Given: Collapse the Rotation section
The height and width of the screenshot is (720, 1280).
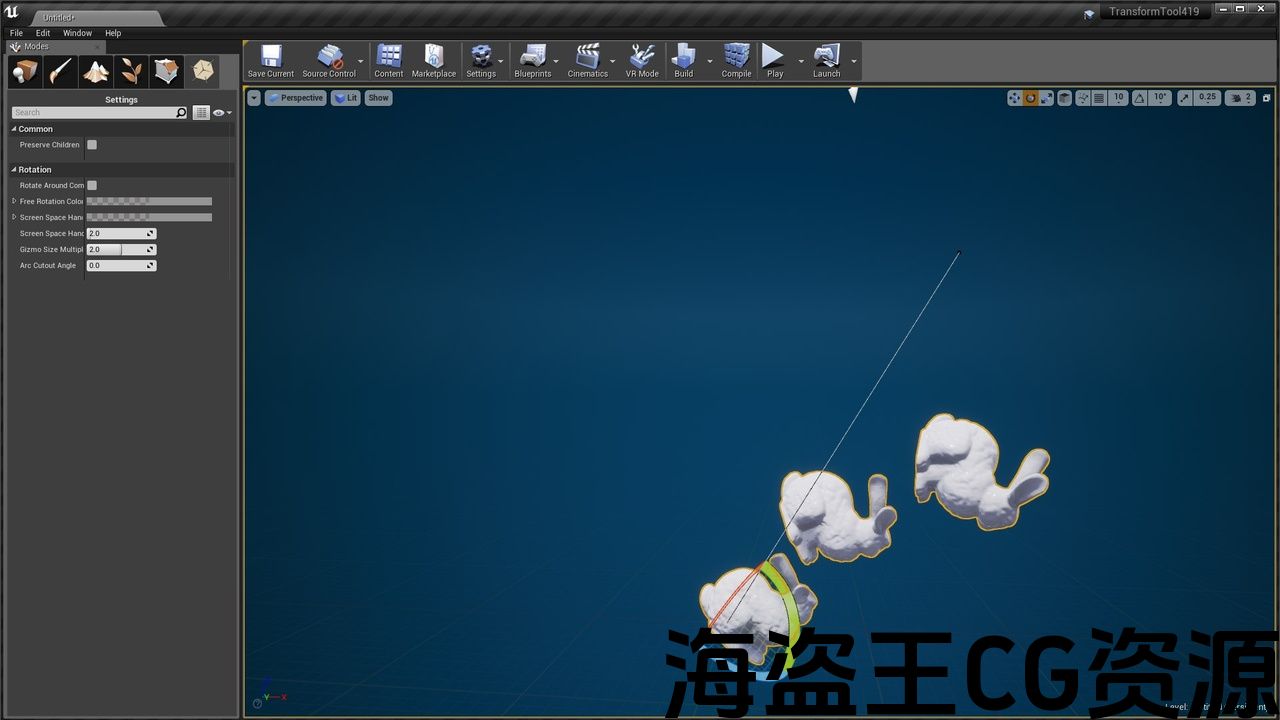Looking at the screenshot, I should point(14,170).
